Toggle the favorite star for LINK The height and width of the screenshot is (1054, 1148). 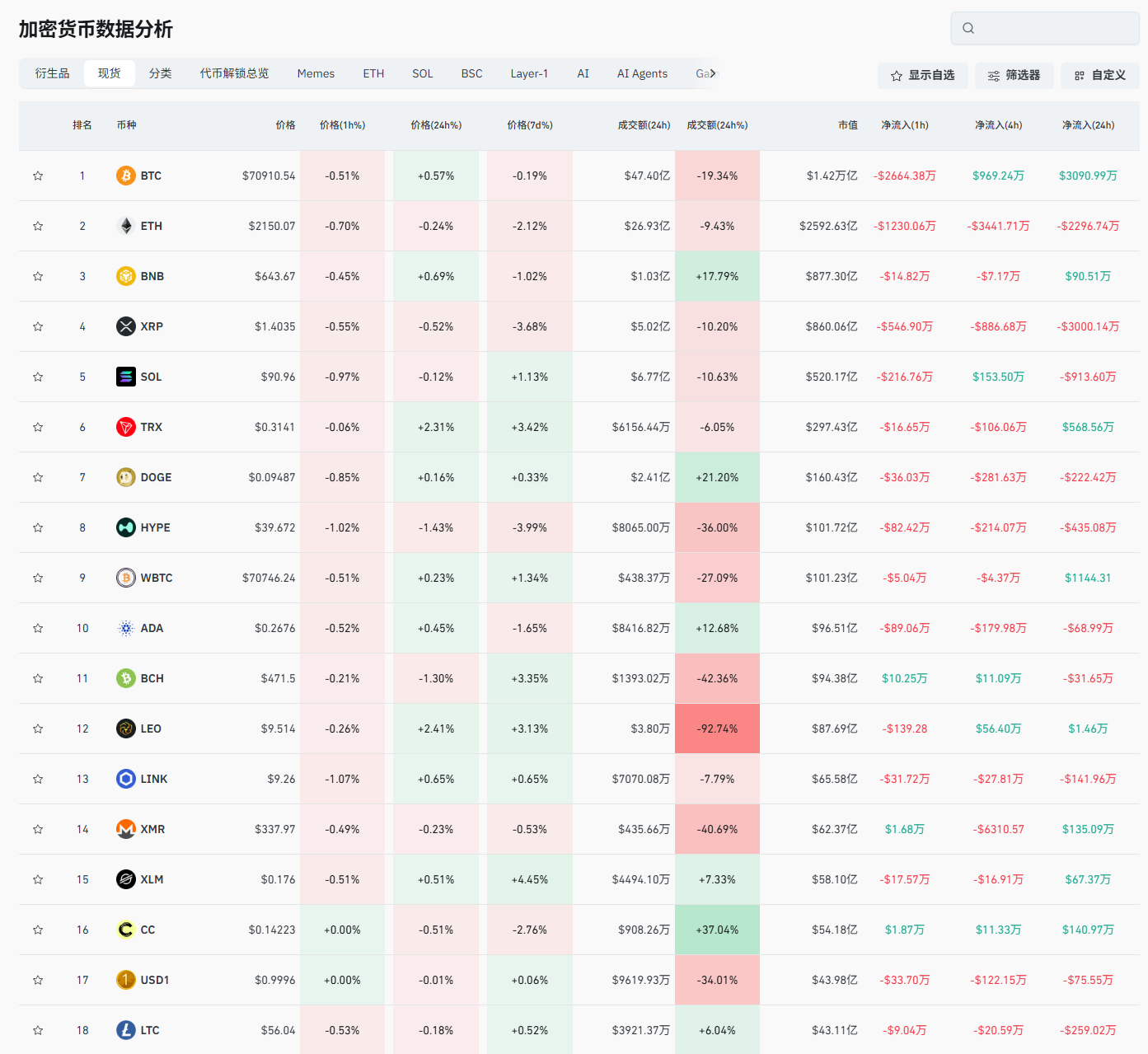point(38,779)
